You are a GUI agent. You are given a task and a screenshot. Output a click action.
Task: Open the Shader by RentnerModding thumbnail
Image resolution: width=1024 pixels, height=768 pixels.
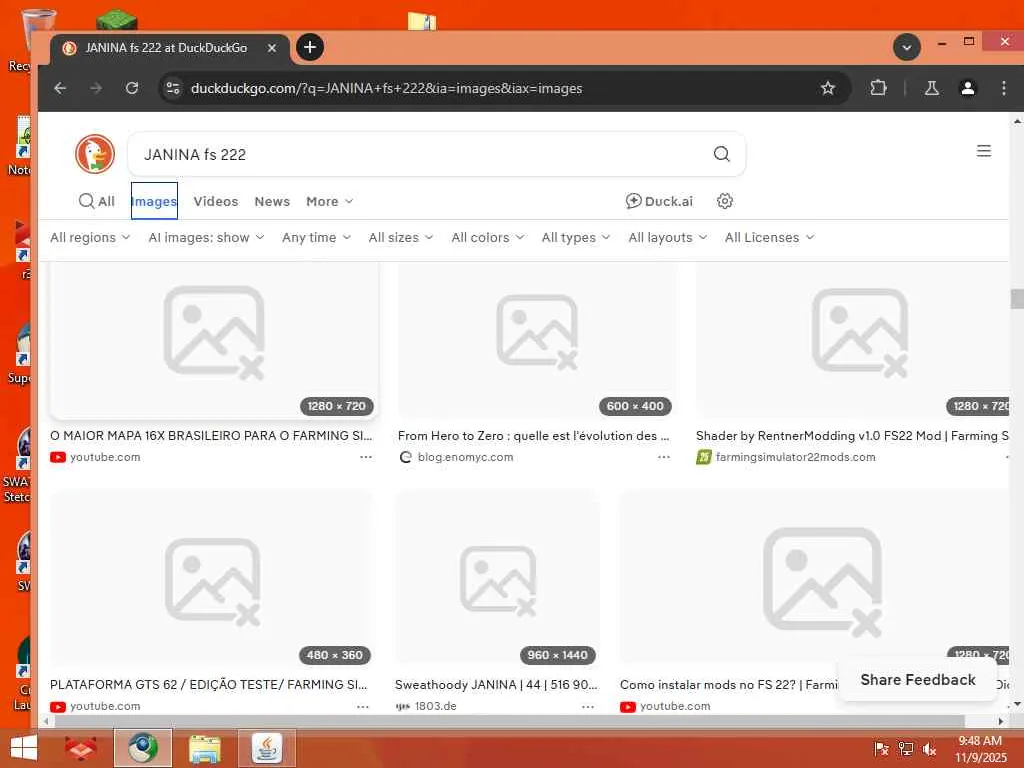coord(852,340)
